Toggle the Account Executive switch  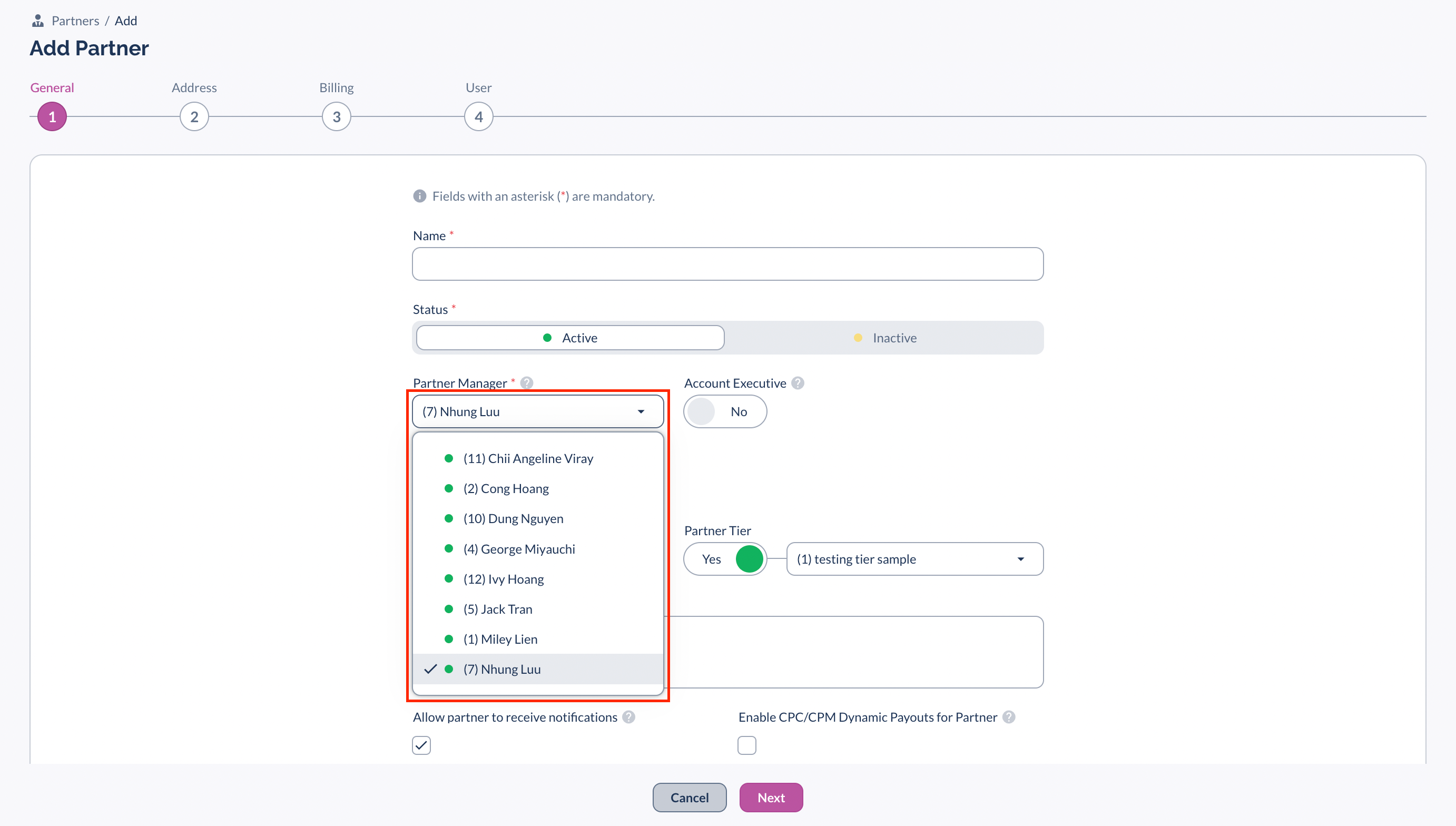pyautogui.click(x=724, y=411)
